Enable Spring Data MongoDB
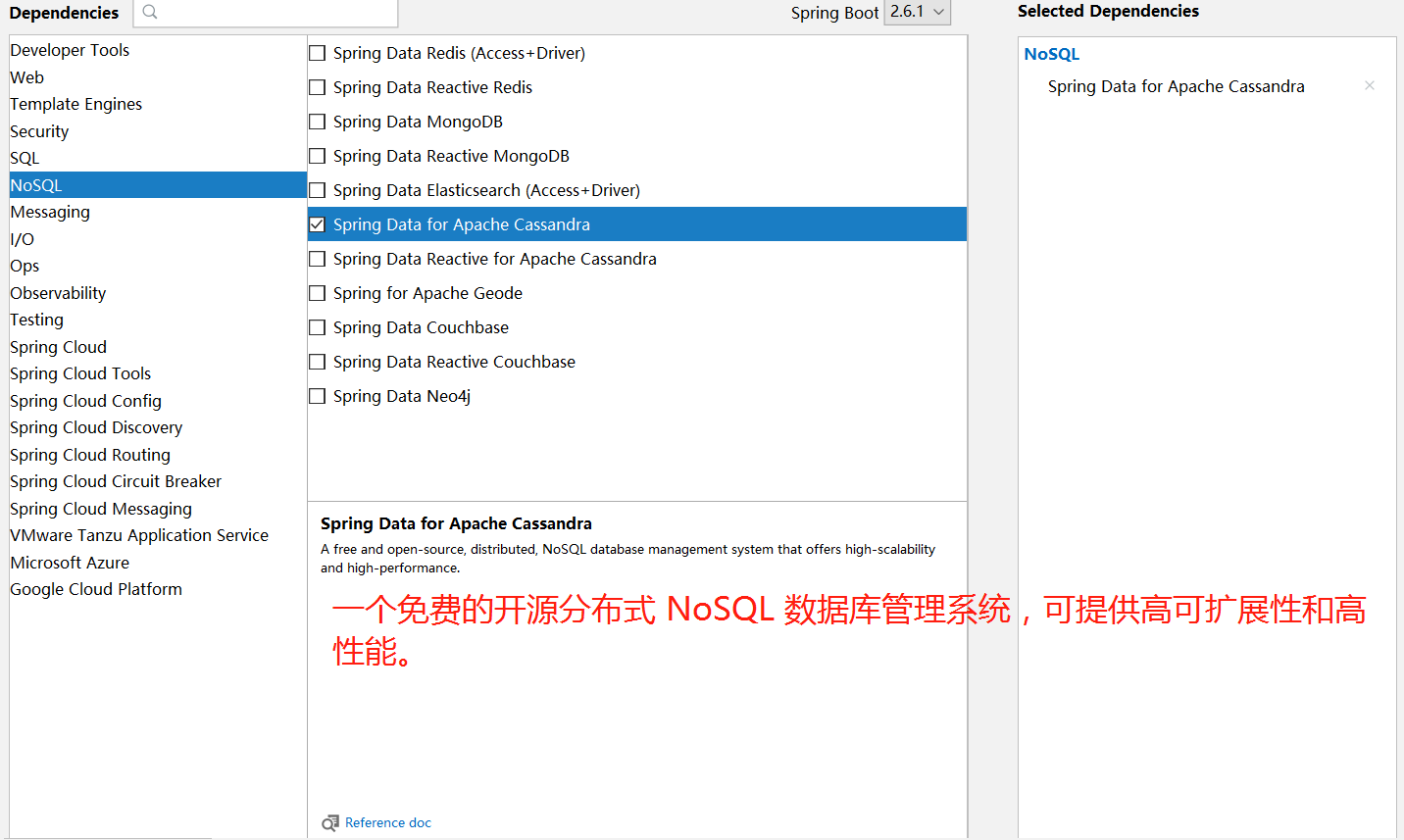 tap(317, 121)
